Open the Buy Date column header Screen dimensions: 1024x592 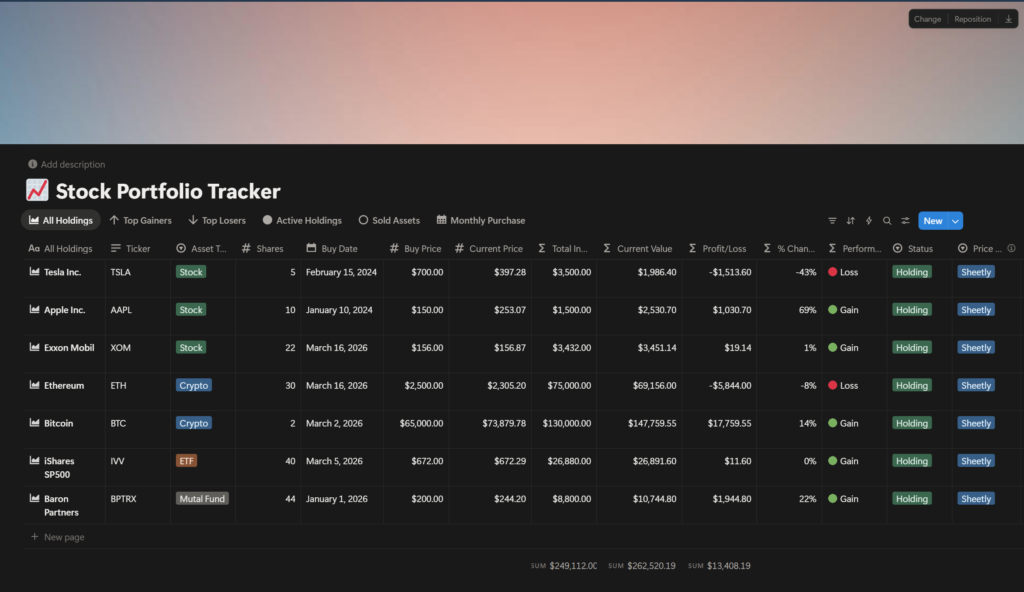(332, 248)
